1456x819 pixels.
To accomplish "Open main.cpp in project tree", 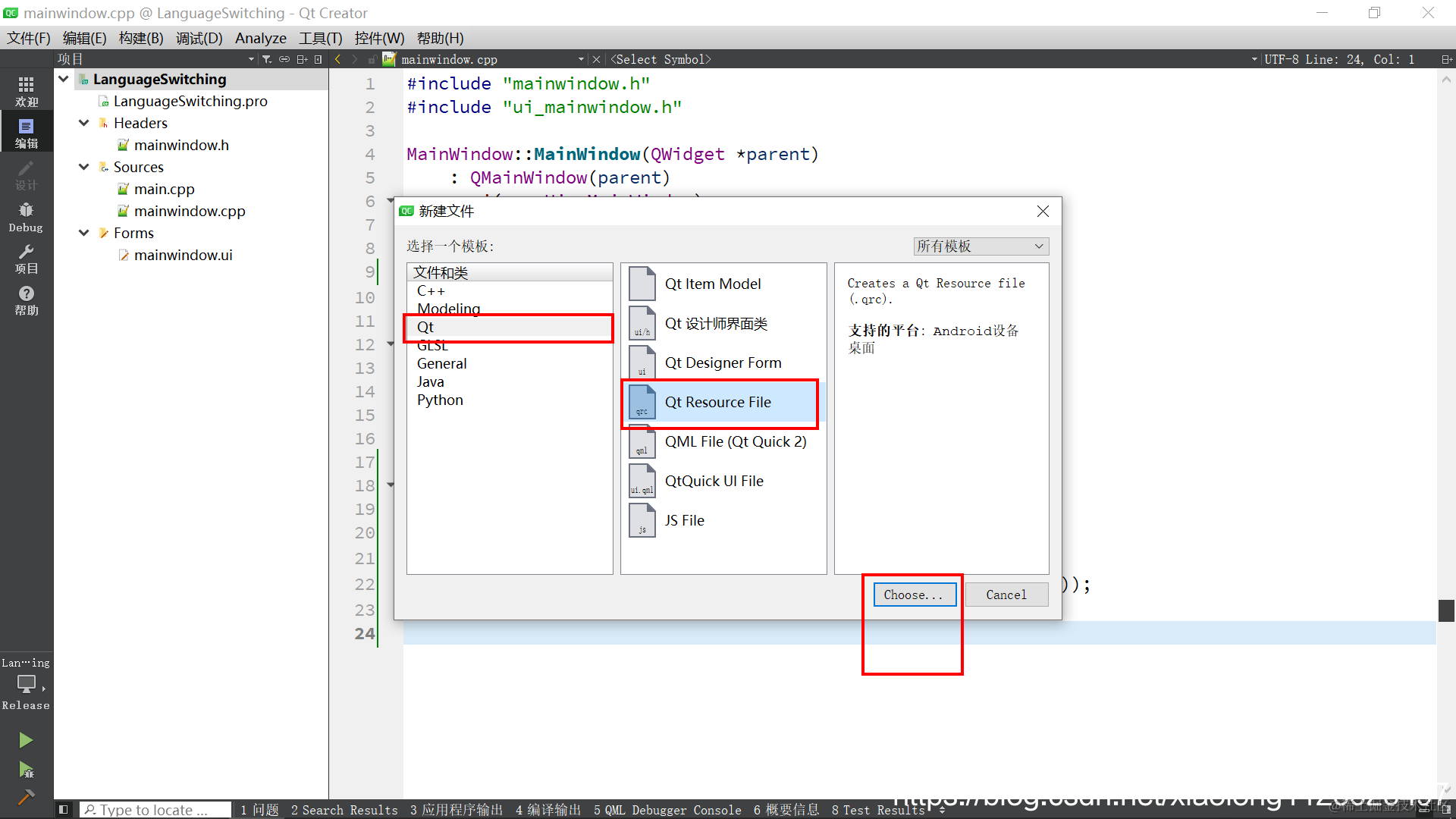I will point(164,189).
